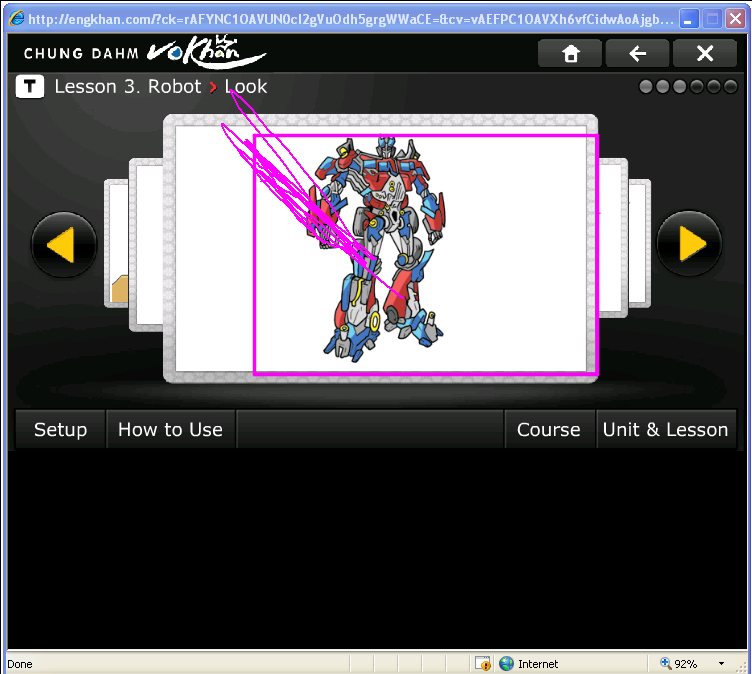Open the Unit & Lesson menu
The height and width of the screenshot is (674, 752).
(x=666, y=429)
